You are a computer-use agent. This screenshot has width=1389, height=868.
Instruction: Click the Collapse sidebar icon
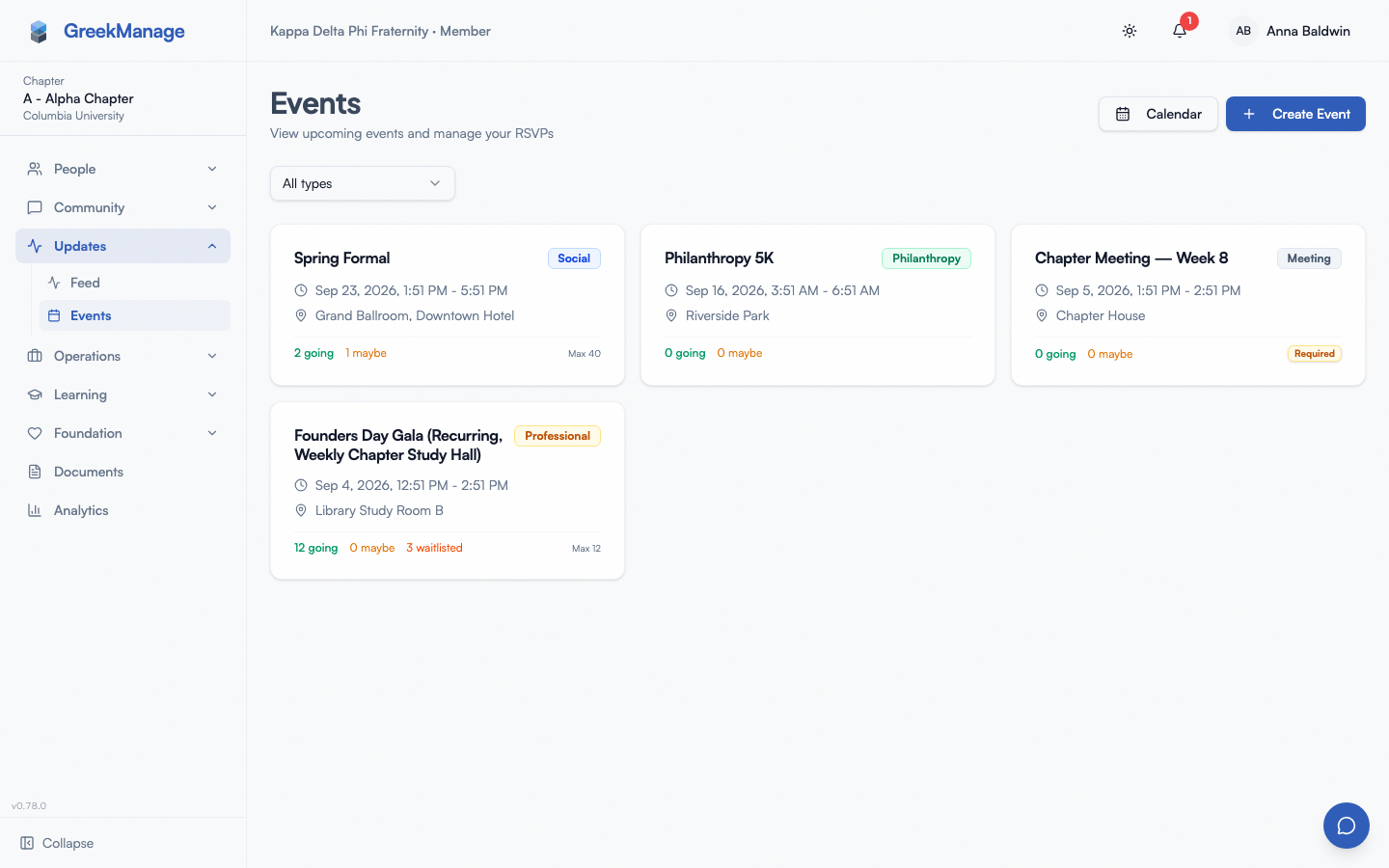27,843
